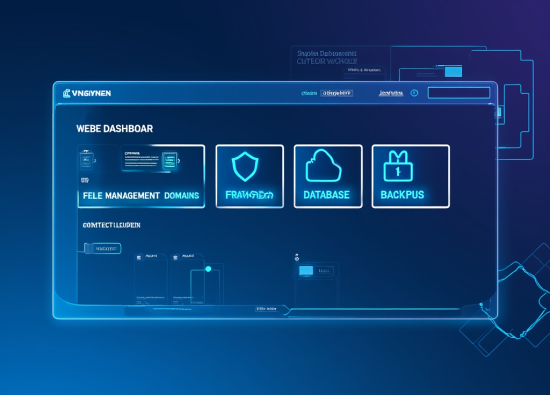Viewport: 550px width, 395px height.
Task: Open the BACKPUS gift-box card
Action: click(411, 176)
